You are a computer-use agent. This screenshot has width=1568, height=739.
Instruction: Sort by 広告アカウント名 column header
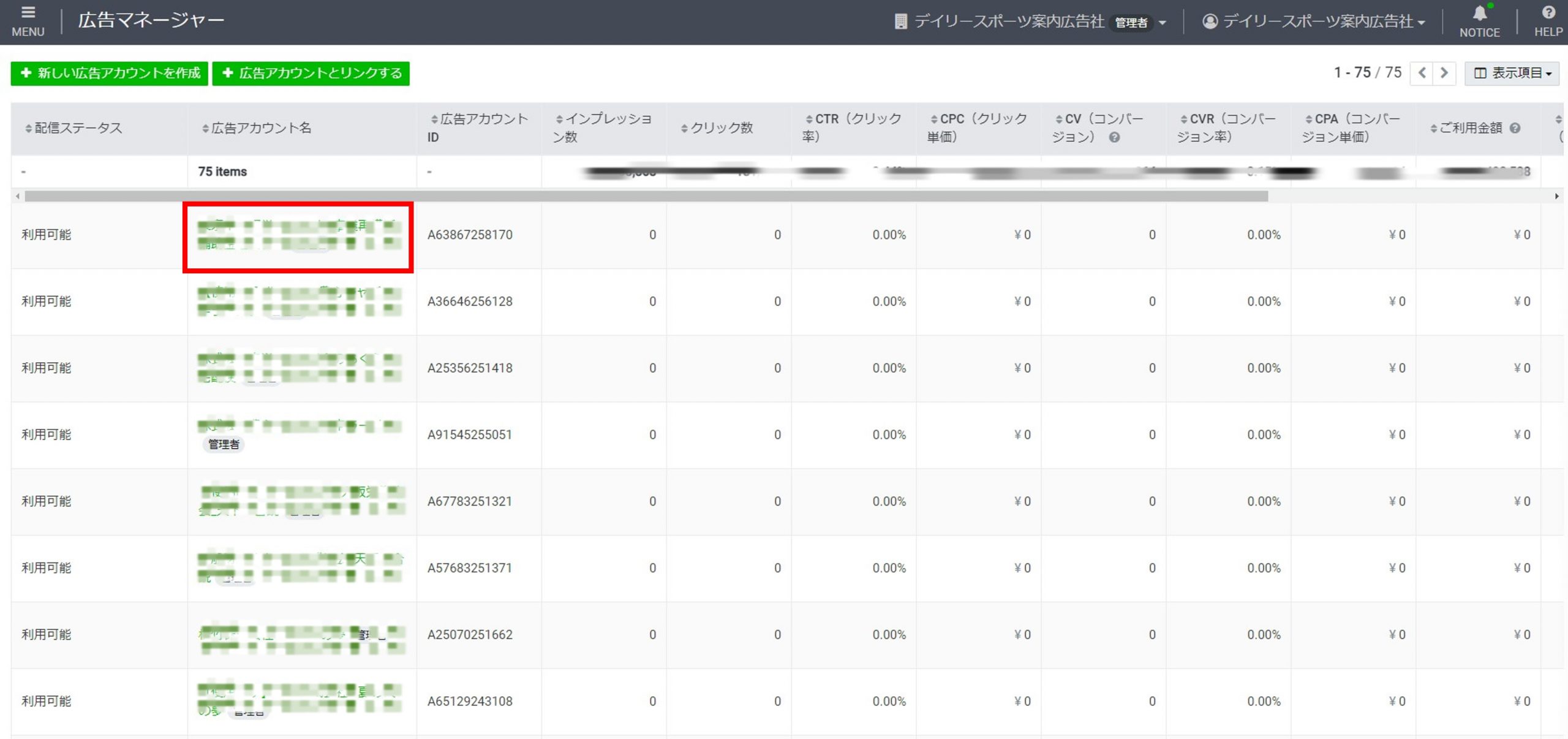(257, 128)
